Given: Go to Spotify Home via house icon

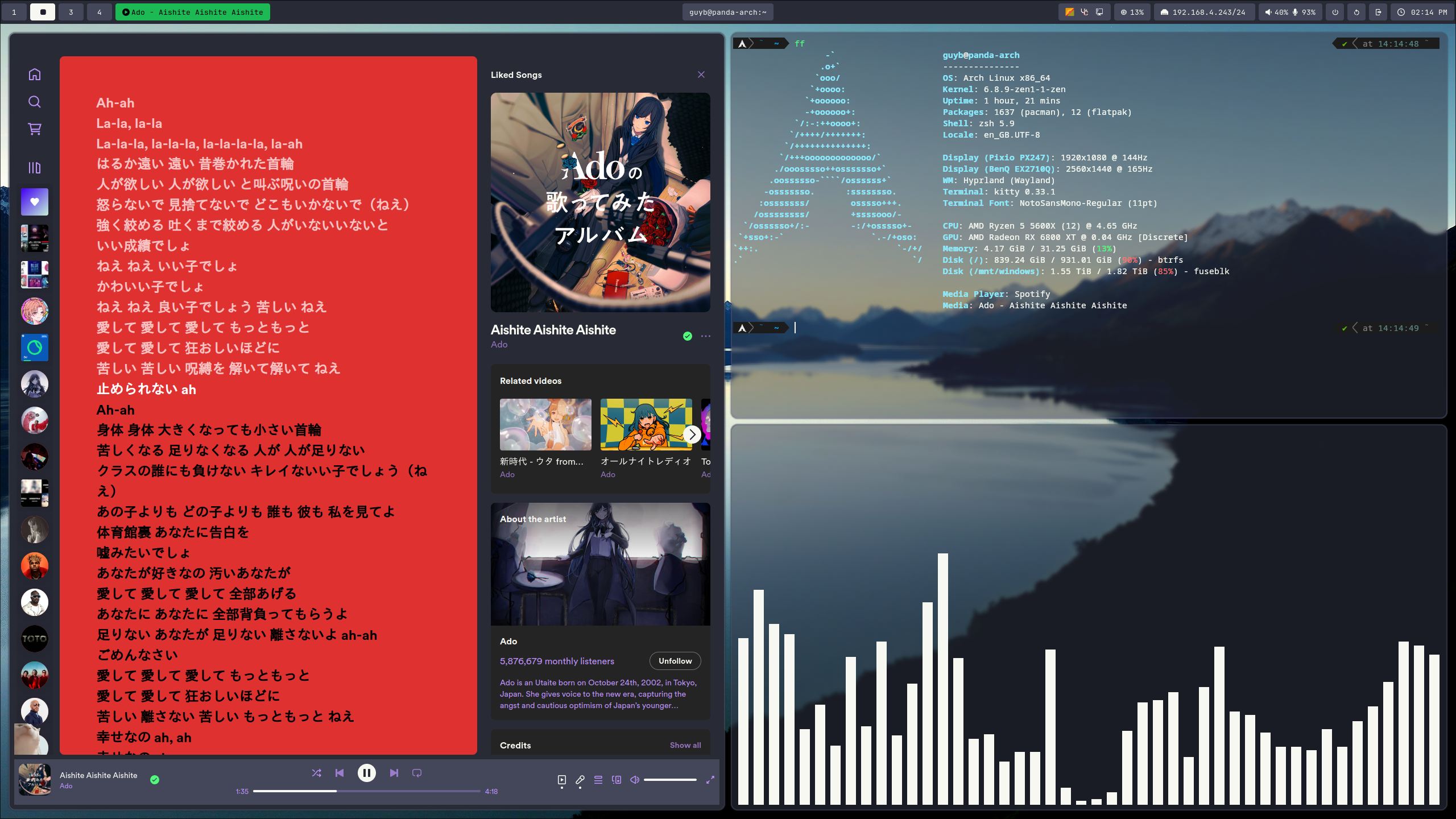Looking at the screenshot, I should [x=35, y=75].
